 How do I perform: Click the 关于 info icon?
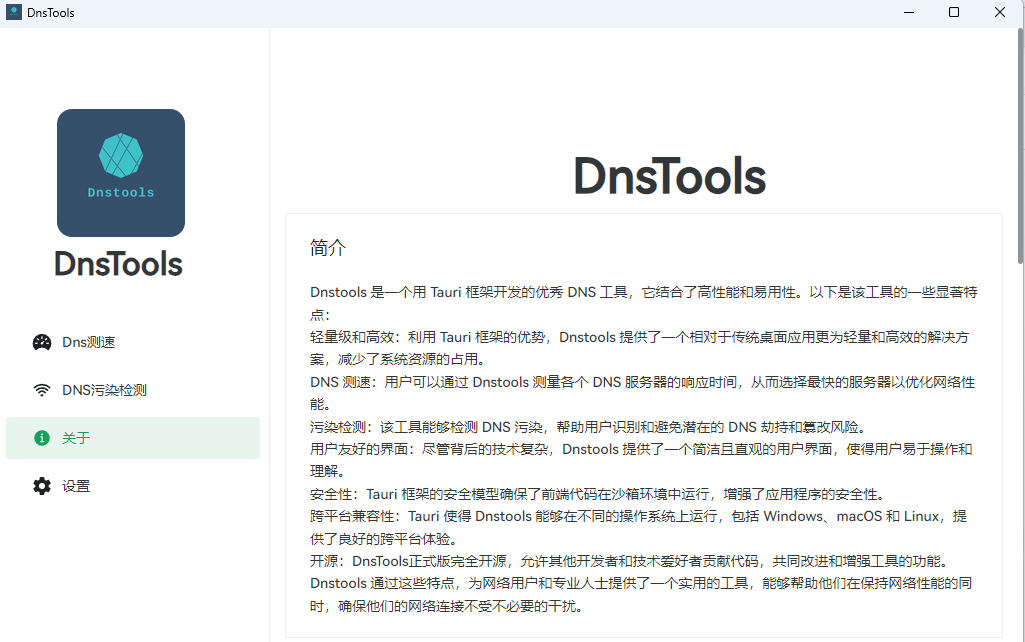[42, 438]
